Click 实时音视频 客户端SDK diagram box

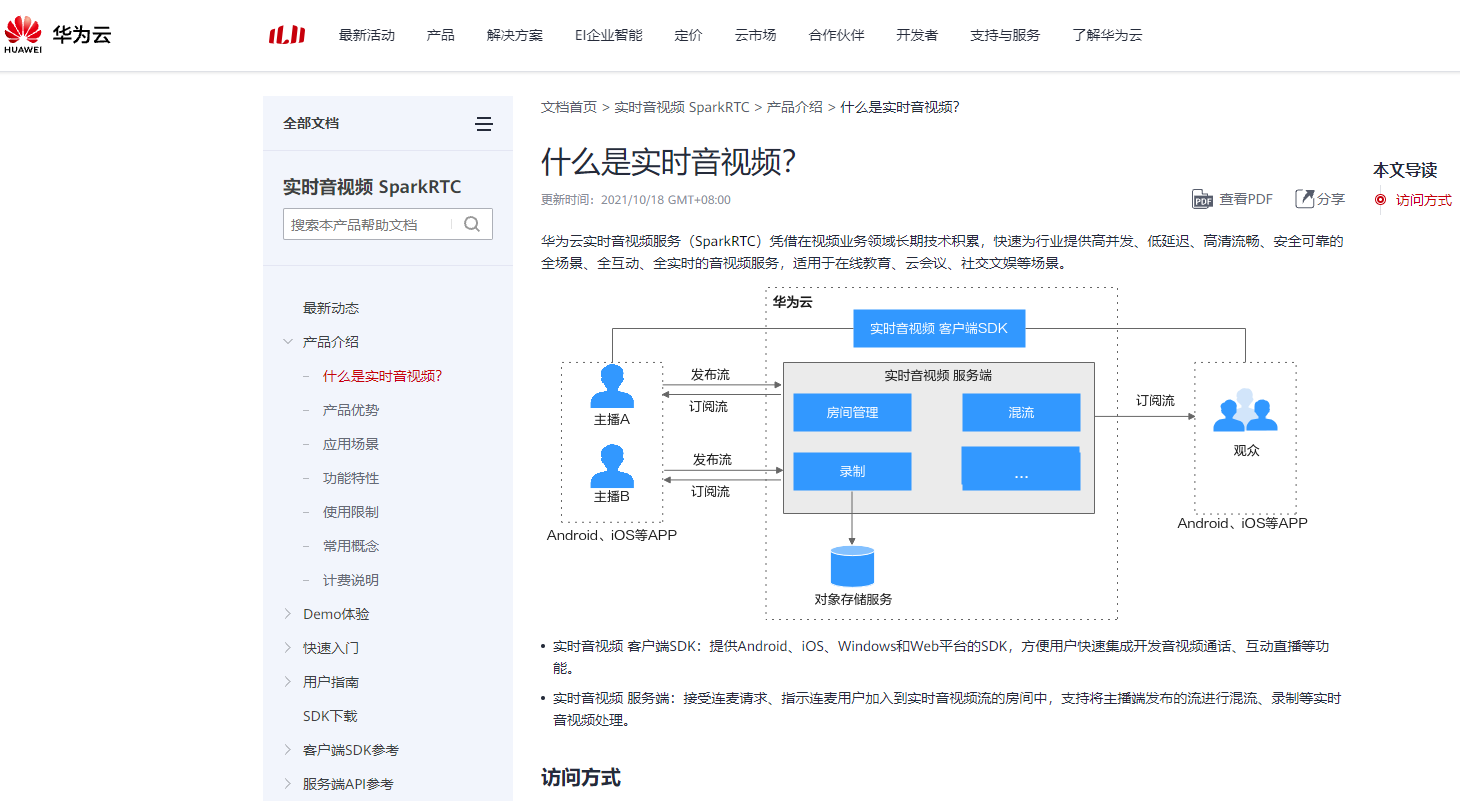pyautogui.click(x=939, y=328)
